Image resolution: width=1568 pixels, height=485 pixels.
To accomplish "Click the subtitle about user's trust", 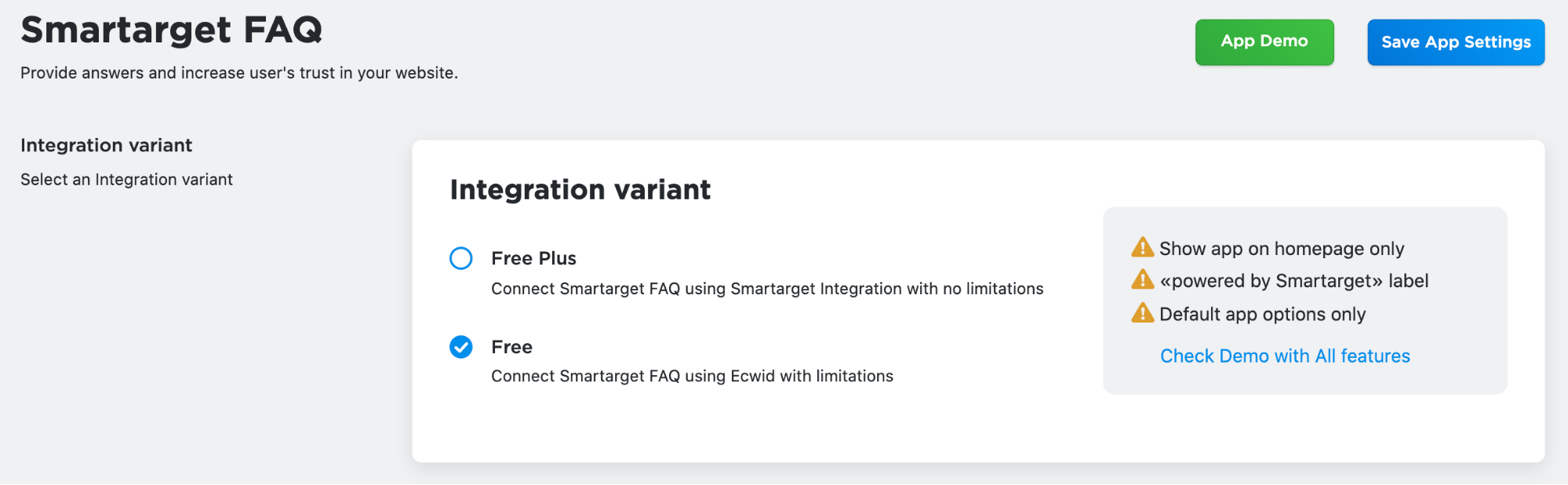I will pyautogui.click(x=239, y=73).
